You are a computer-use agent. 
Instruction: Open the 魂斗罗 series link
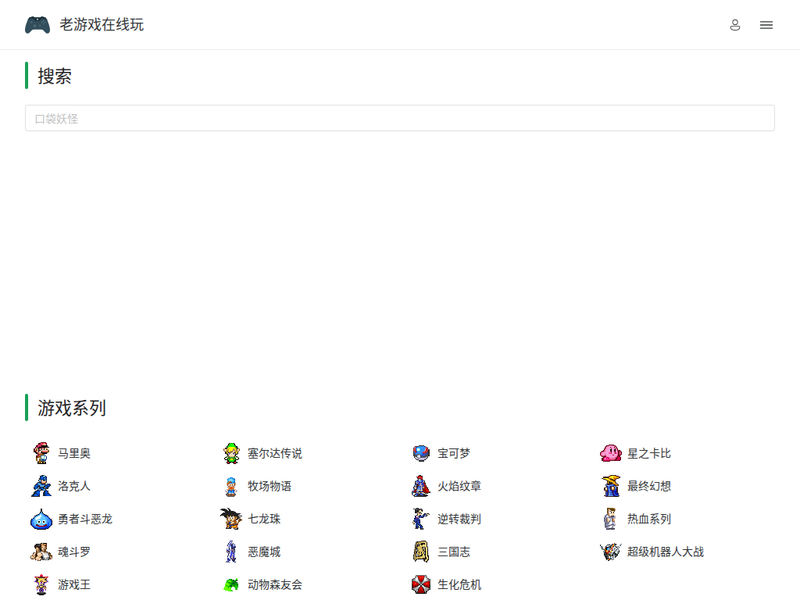click(74, 552)
